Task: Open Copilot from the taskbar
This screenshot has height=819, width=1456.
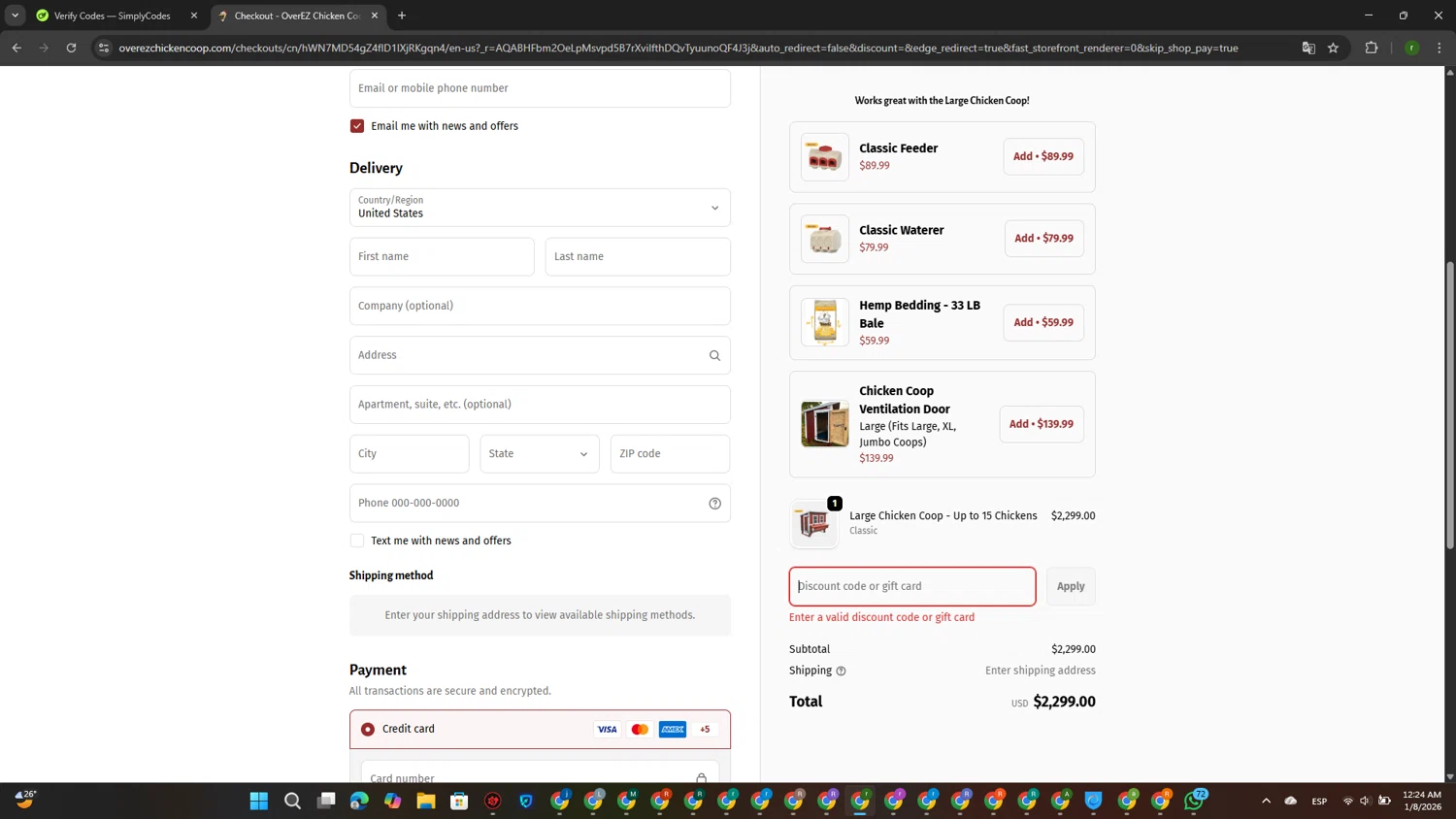Action: 392,801
